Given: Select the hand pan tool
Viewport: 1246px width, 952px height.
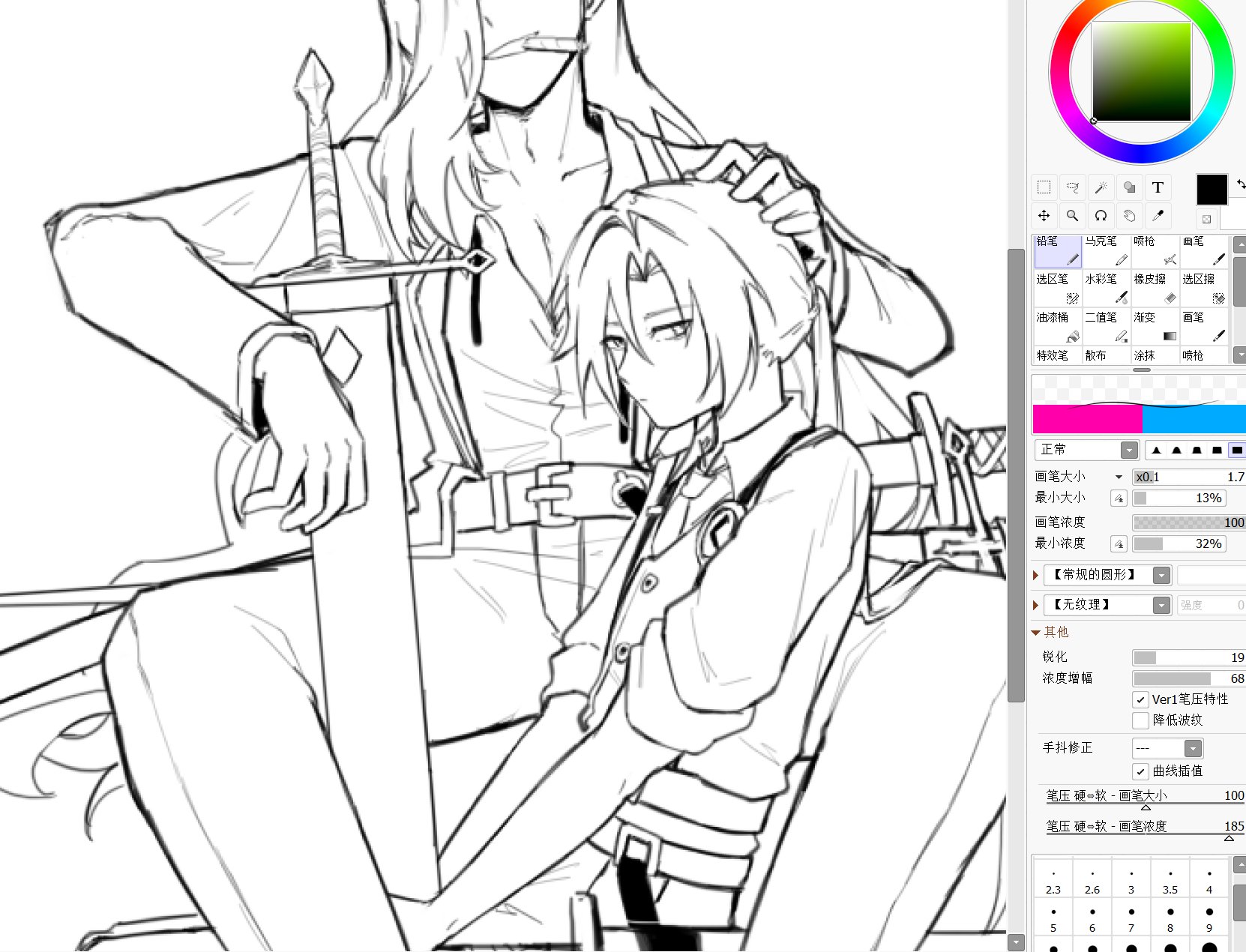Looking at the screenshot, I should pyautogui.click(x=1129, y=216).
